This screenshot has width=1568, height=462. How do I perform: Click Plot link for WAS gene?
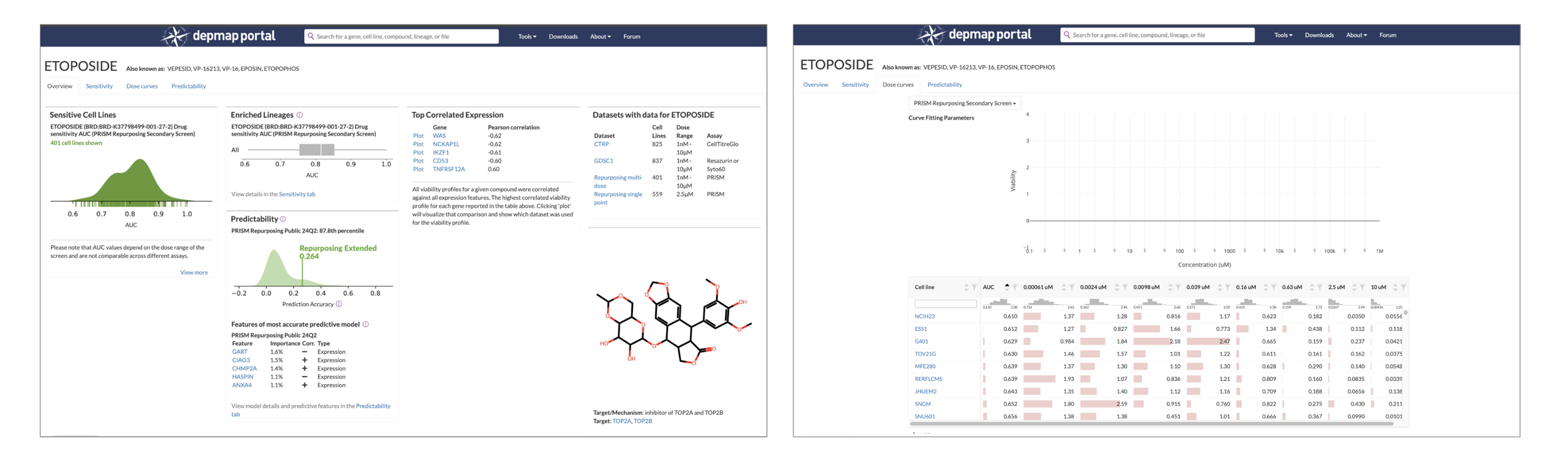pos(418,136)
